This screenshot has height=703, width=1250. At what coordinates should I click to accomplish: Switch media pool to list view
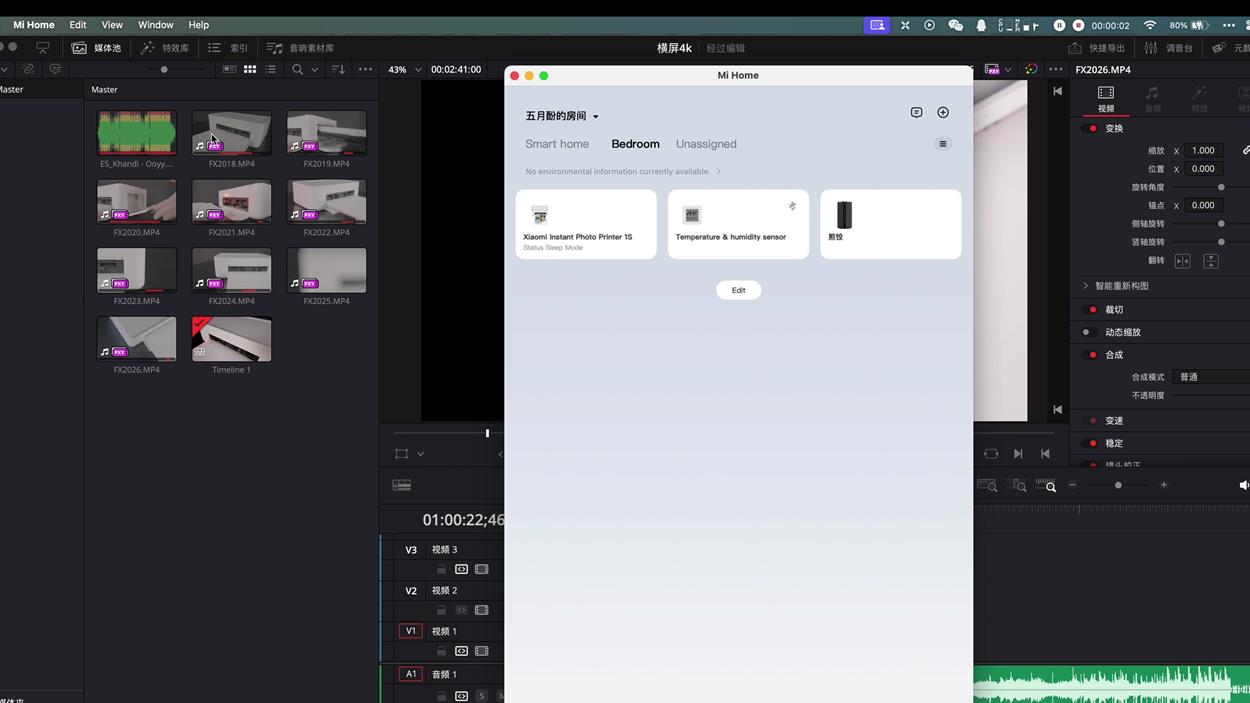pyautogui.click(x=271, y=69)
